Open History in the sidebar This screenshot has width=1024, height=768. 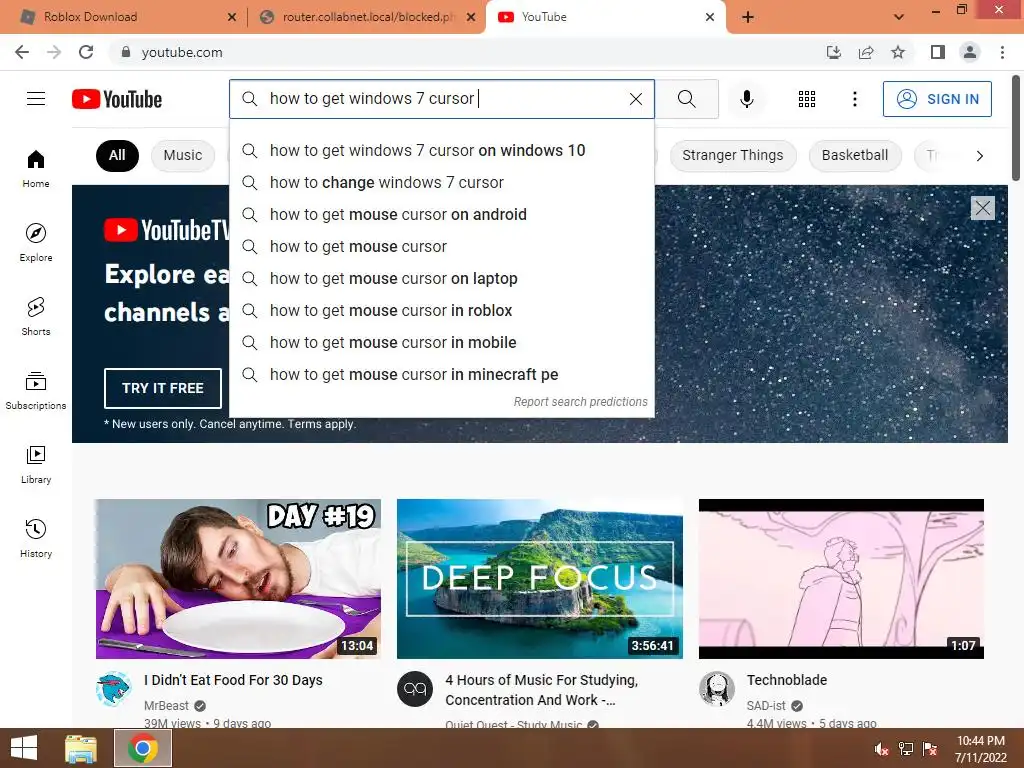coord(36,538)
